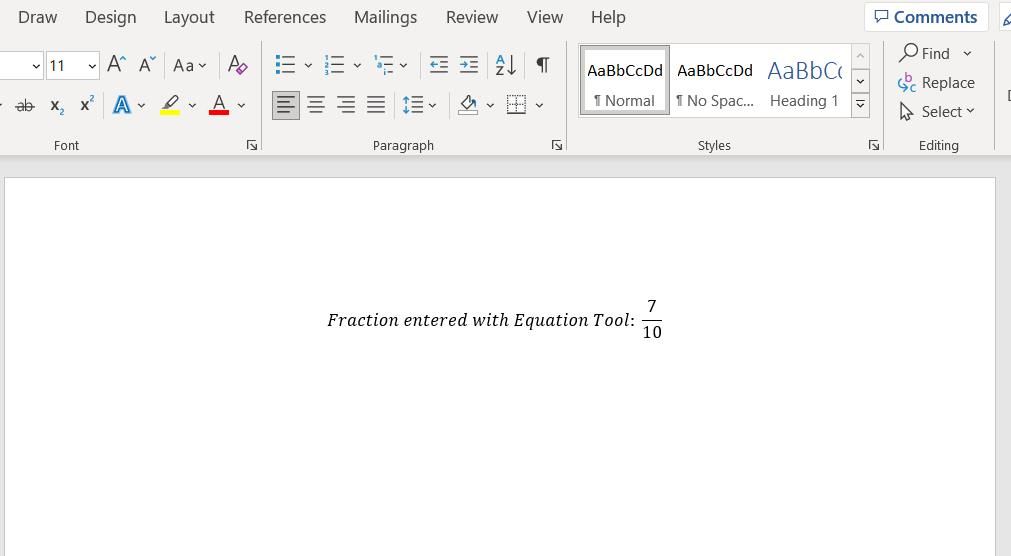Go to the Review tab
The width and height of the screenshot is (1011, 556).
point(472,17)
